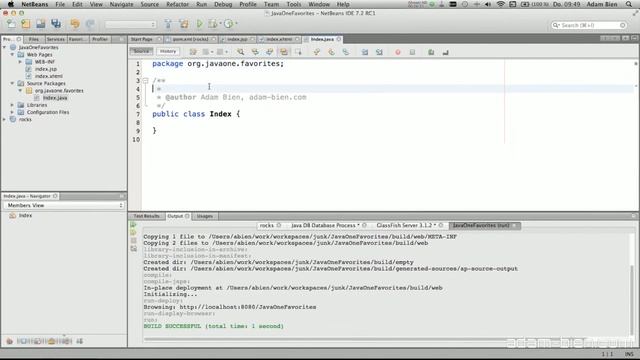The image size is (640, 360).
Task: Click the Redo toolbar icon
Action: 90,24
